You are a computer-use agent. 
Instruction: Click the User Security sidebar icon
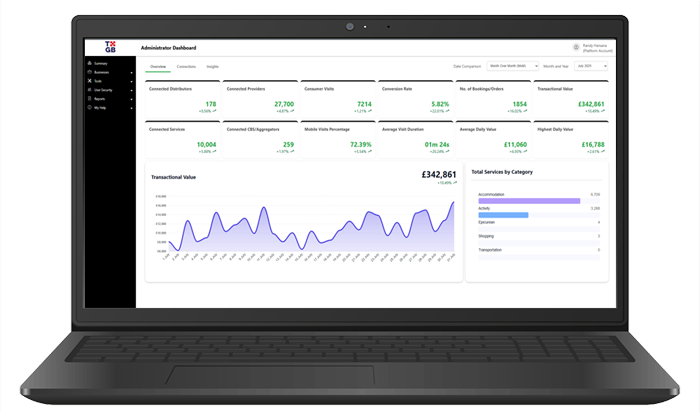click(89, 90)
